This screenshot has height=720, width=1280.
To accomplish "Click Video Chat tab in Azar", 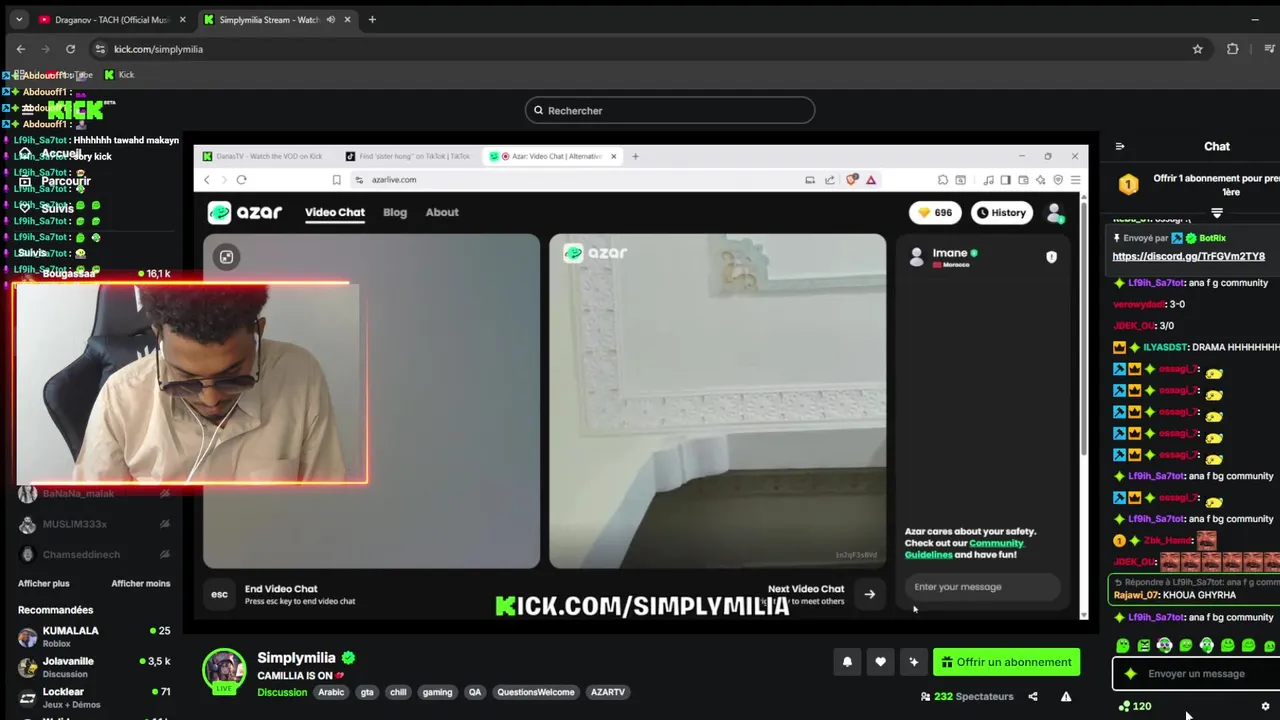I will pyautogui.click(x=335, y=212).
